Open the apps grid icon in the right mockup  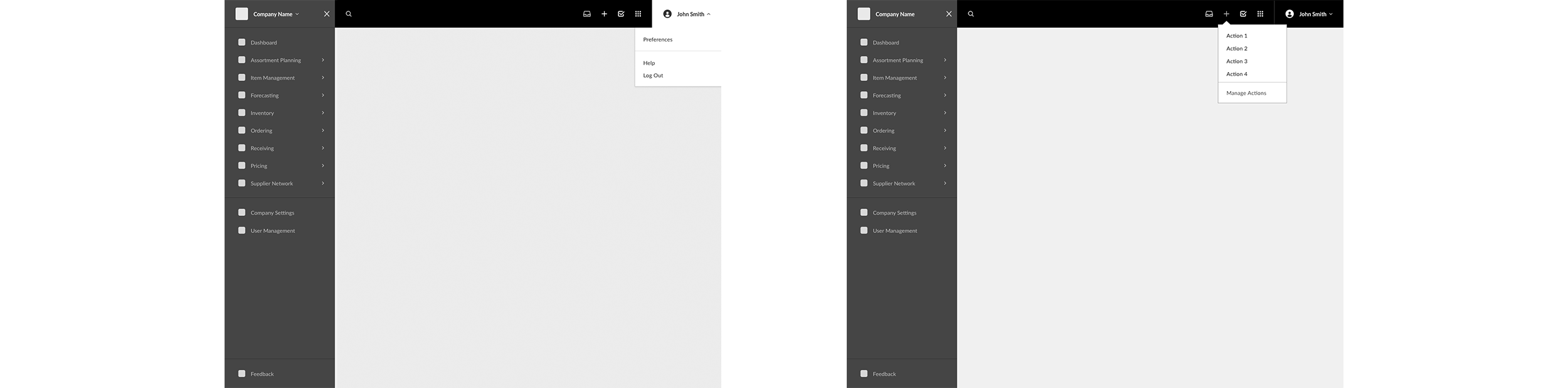1260,14
